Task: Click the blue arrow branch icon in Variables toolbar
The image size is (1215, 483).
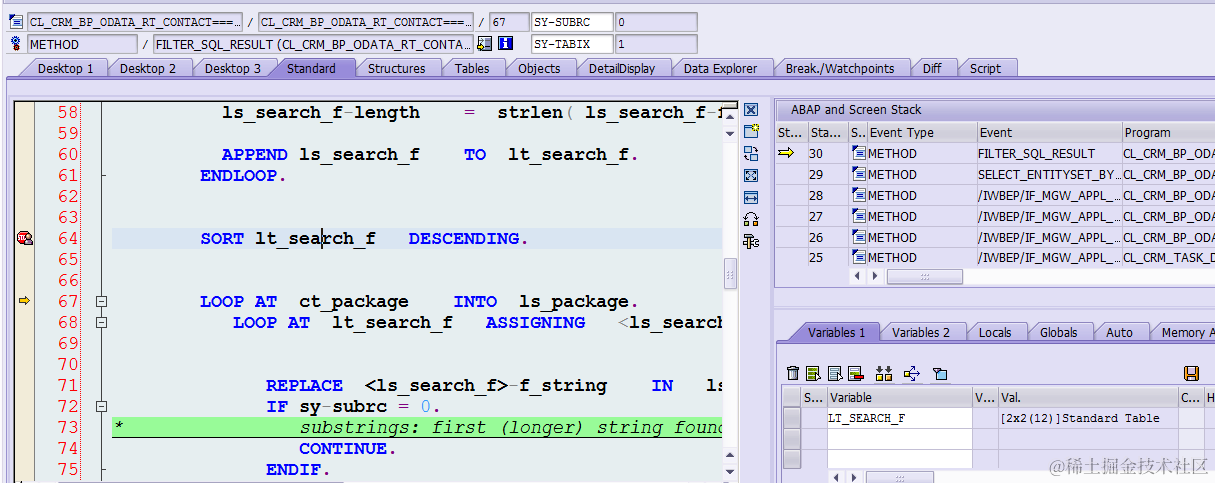Action: 911,373
